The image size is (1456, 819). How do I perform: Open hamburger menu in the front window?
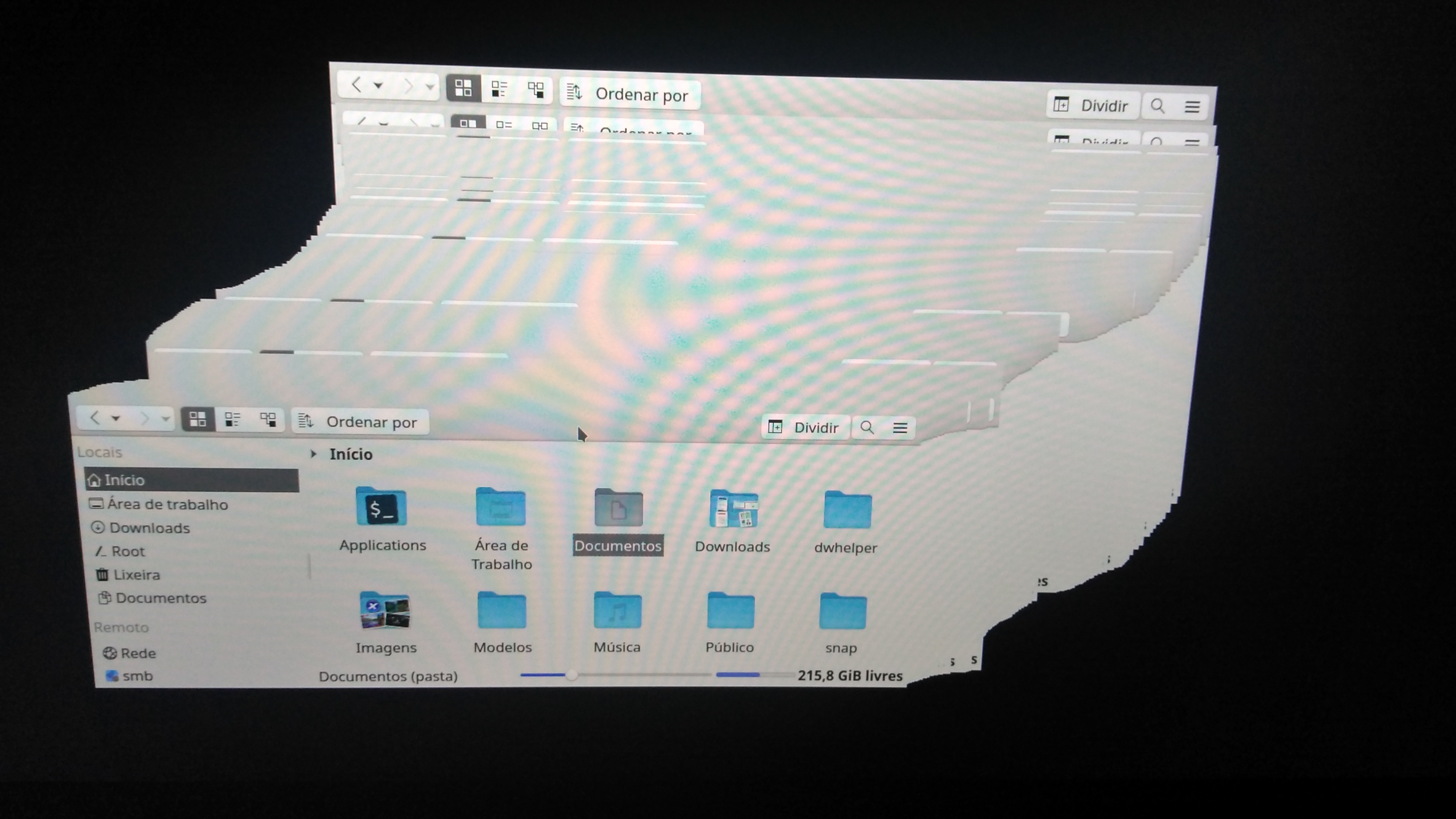tap(900, 428)
